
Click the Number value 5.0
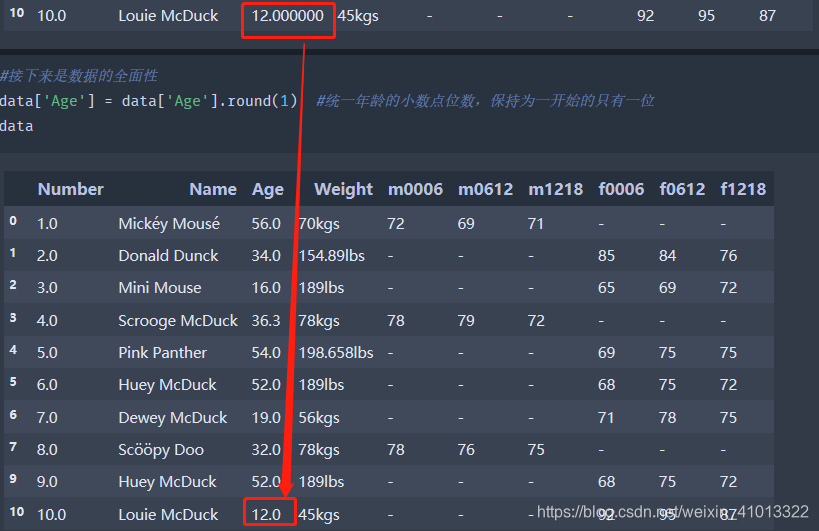coord(47,352)
